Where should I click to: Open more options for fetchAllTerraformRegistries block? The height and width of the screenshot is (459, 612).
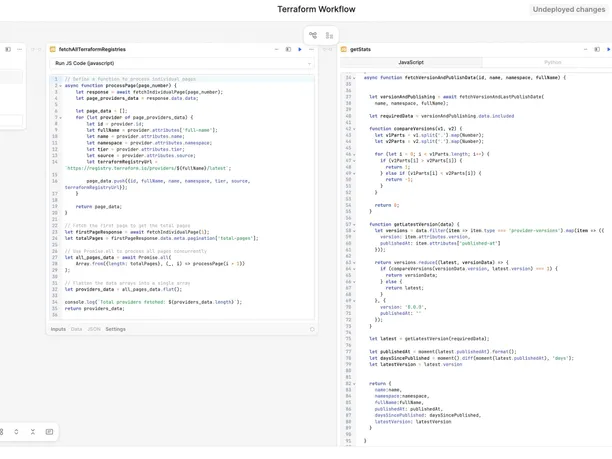[311, 49]
